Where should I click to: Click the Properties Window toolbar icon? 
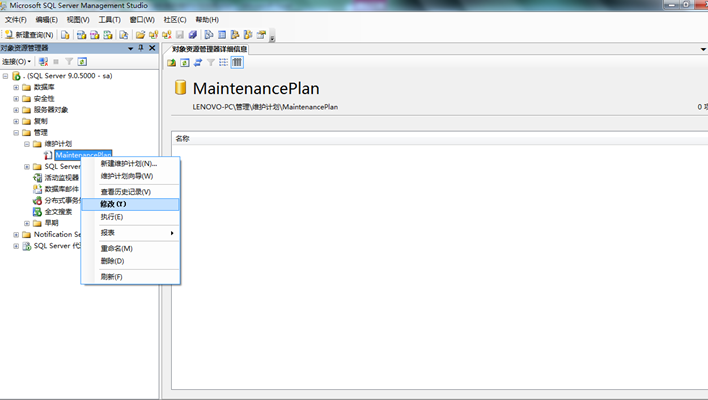coord(261,35)
